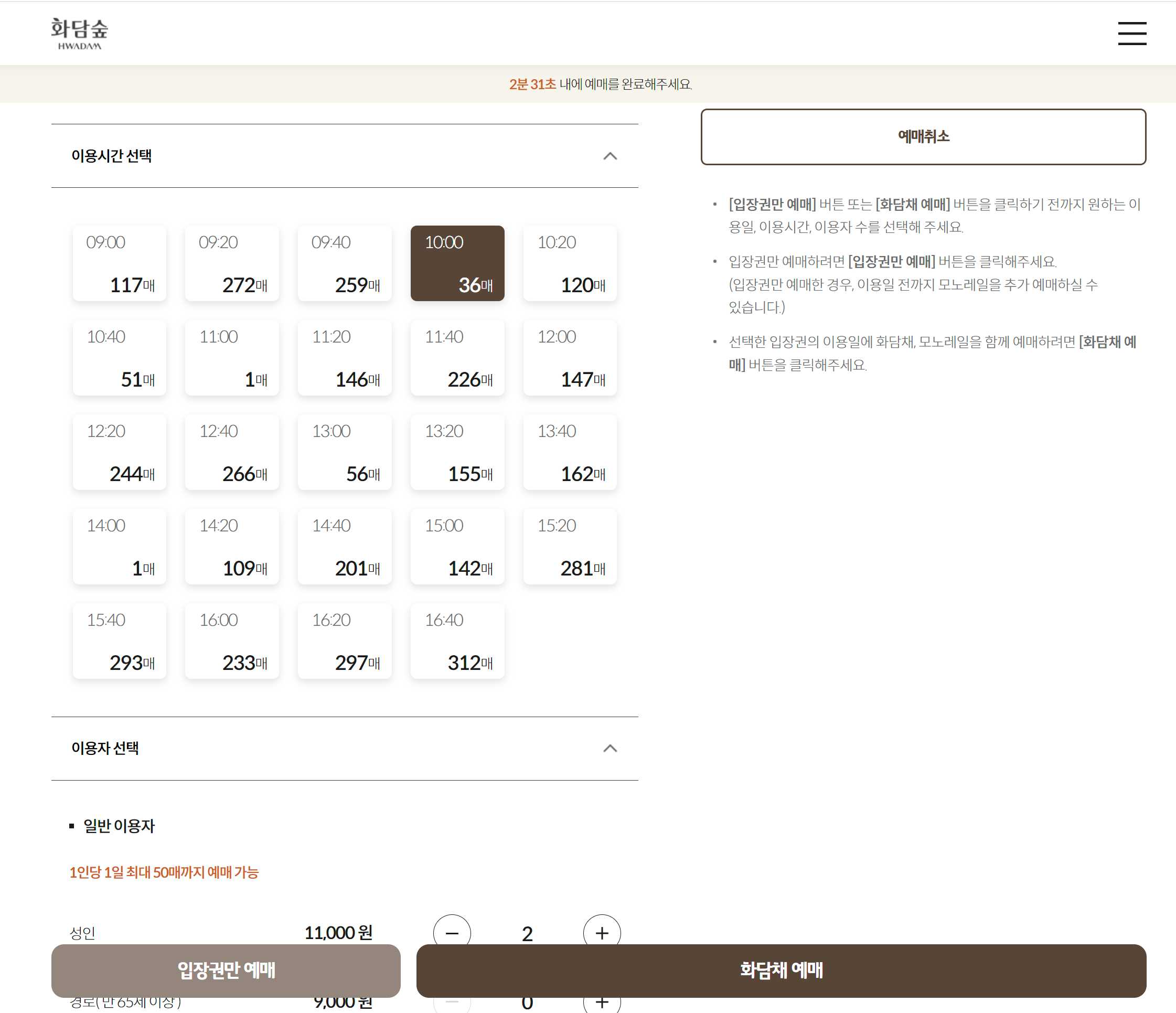Select the 11:40 time slot

[457, 358]
